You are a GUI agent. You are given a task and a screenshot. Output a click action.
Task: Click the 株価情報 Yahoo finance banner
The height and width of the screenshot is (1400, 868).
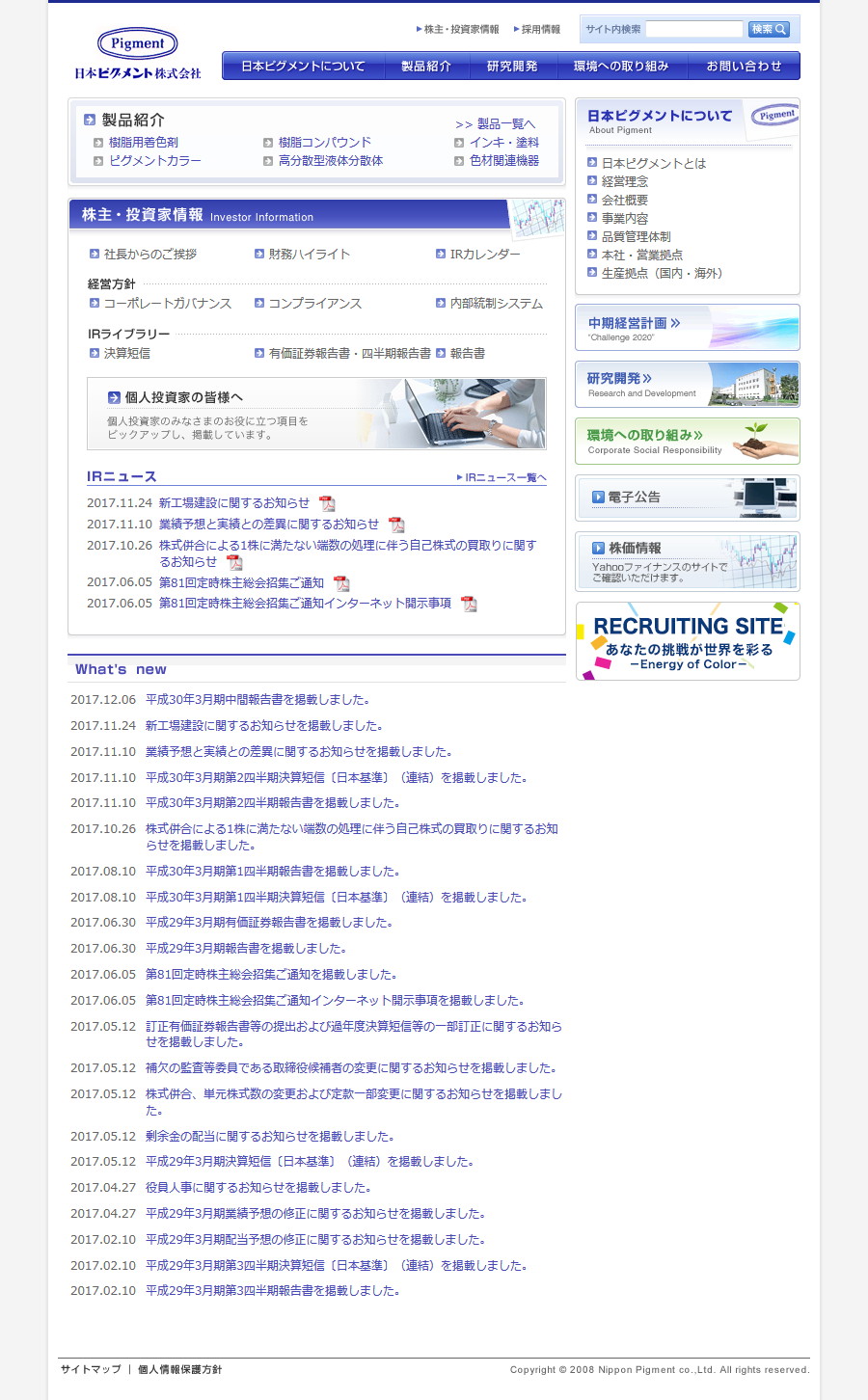click(687, 561)
